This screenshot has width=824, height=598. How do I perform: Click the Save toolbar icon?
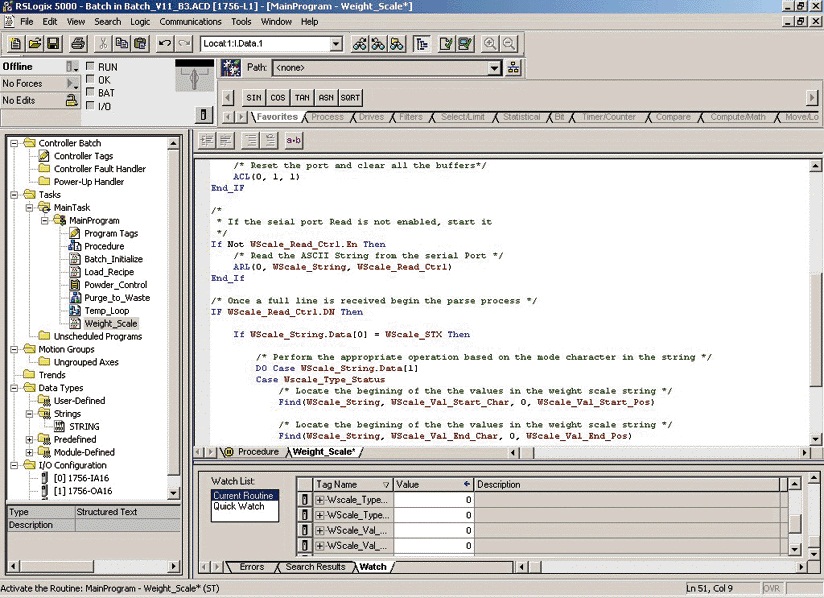tap(54, 44)
